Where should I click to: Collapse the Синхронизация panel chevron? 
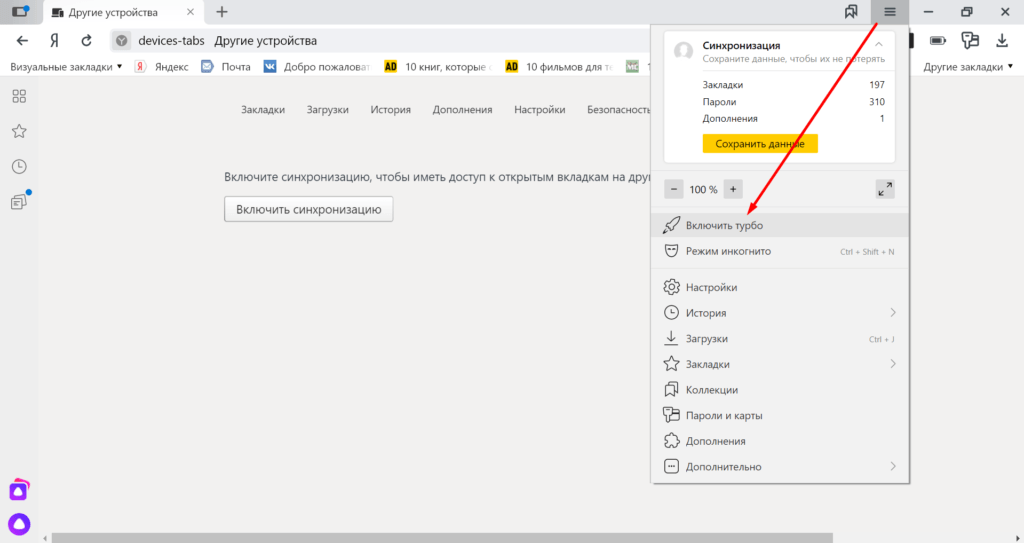pos(879,44)
